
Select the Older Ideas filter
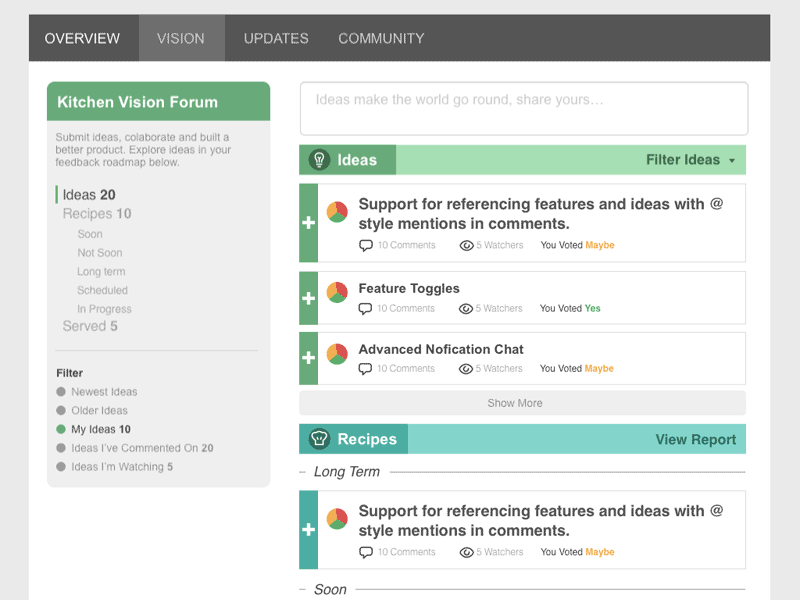[x=92, y=411]
